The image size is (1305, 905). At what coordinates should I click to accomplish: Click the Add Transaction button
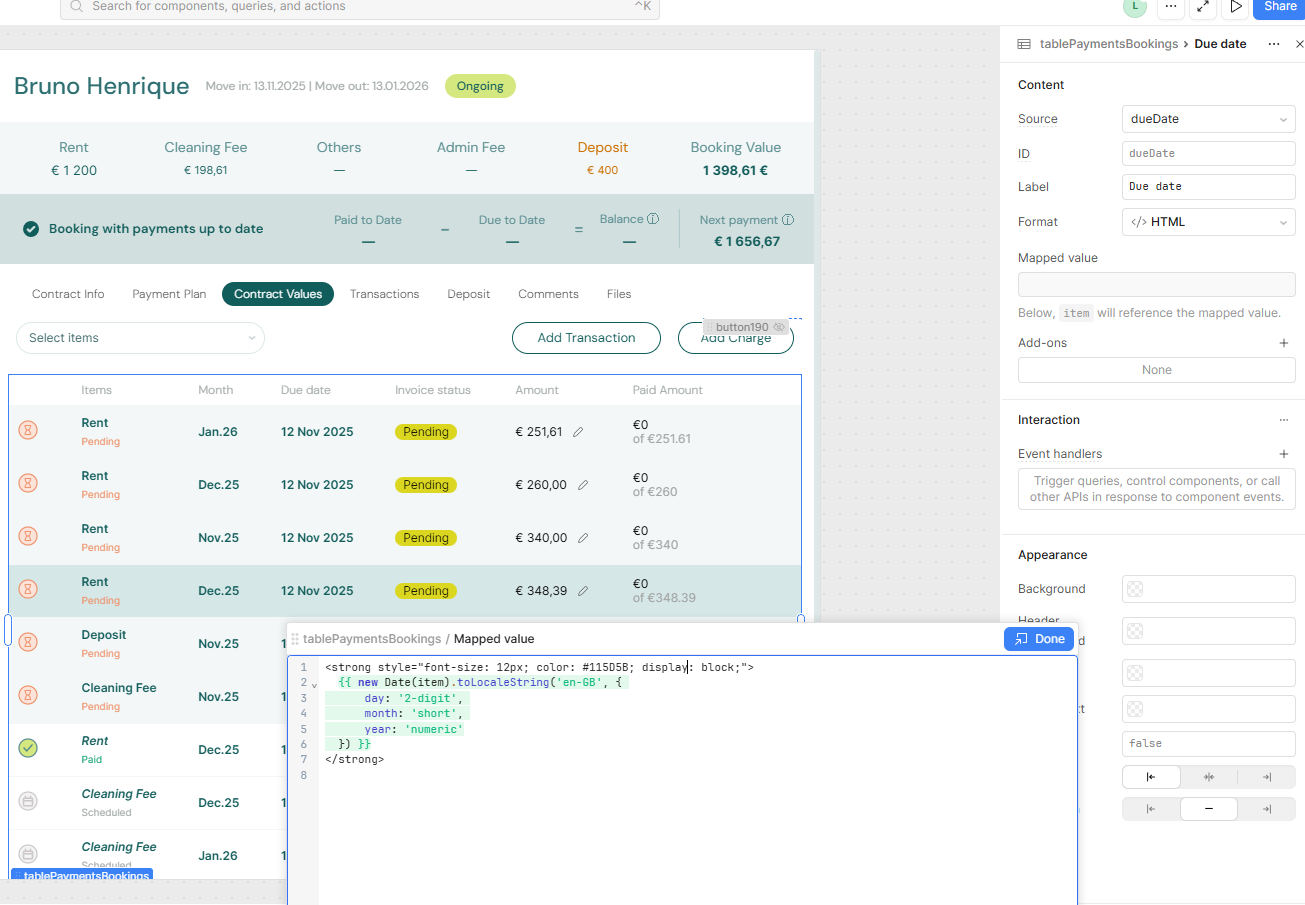pos(586,338)
